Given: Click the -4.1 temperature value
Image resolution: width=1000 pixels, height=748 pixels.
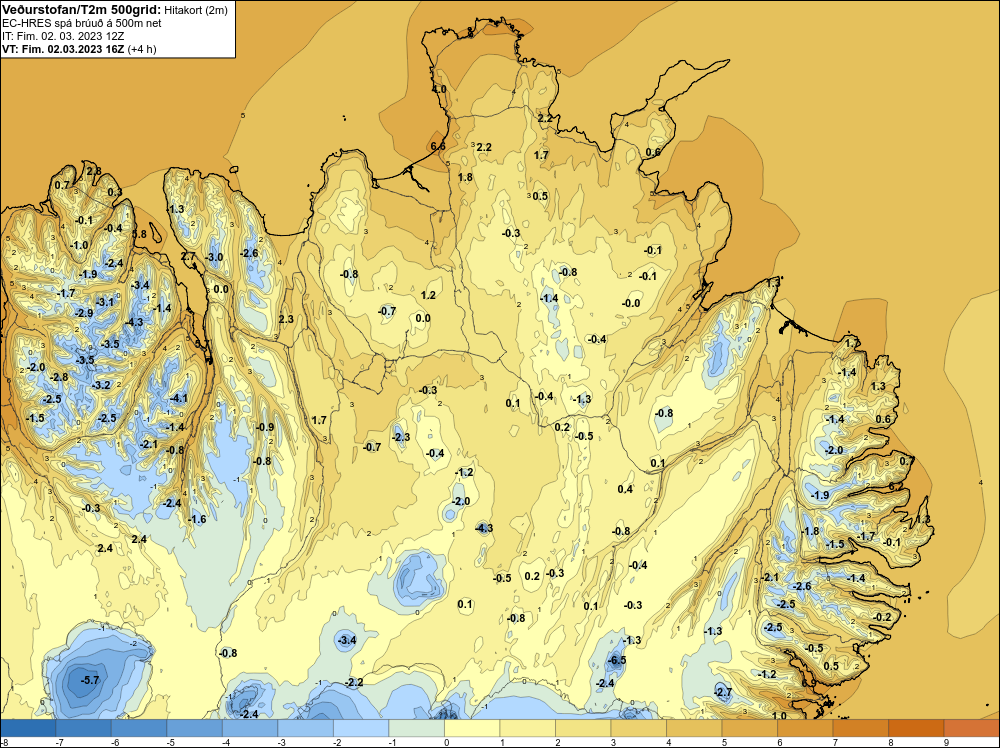Looking at the screenshot, I should coord(179,399).
